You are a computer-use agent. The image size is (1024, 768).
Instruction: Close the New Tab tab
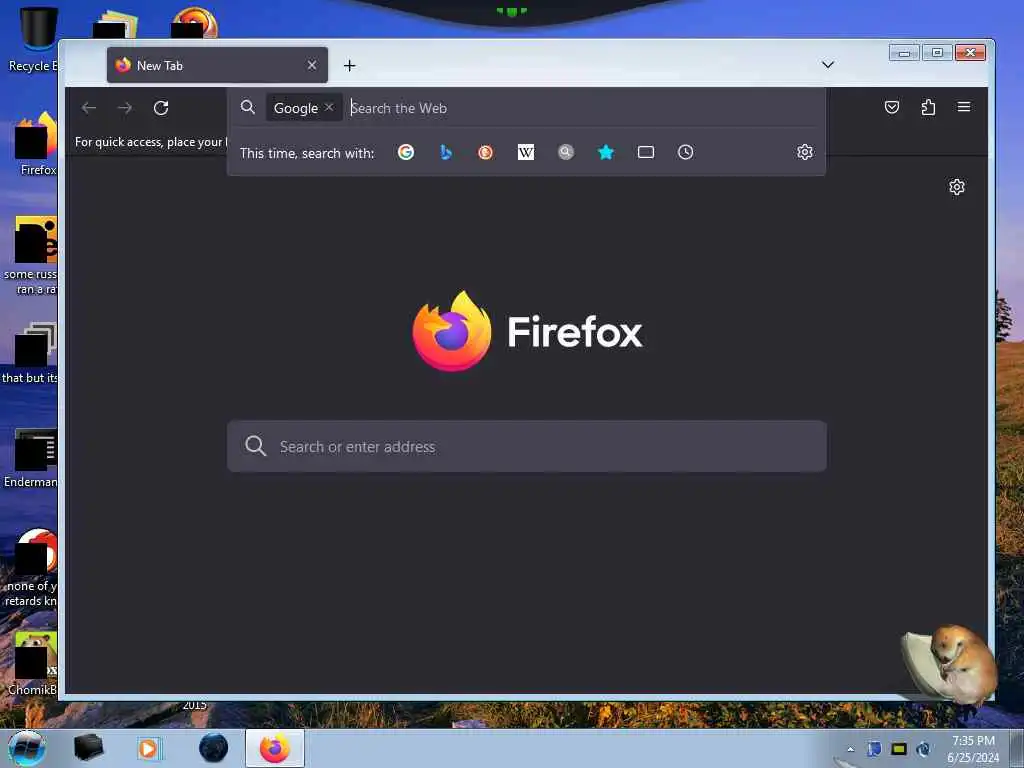click(312, 65)
